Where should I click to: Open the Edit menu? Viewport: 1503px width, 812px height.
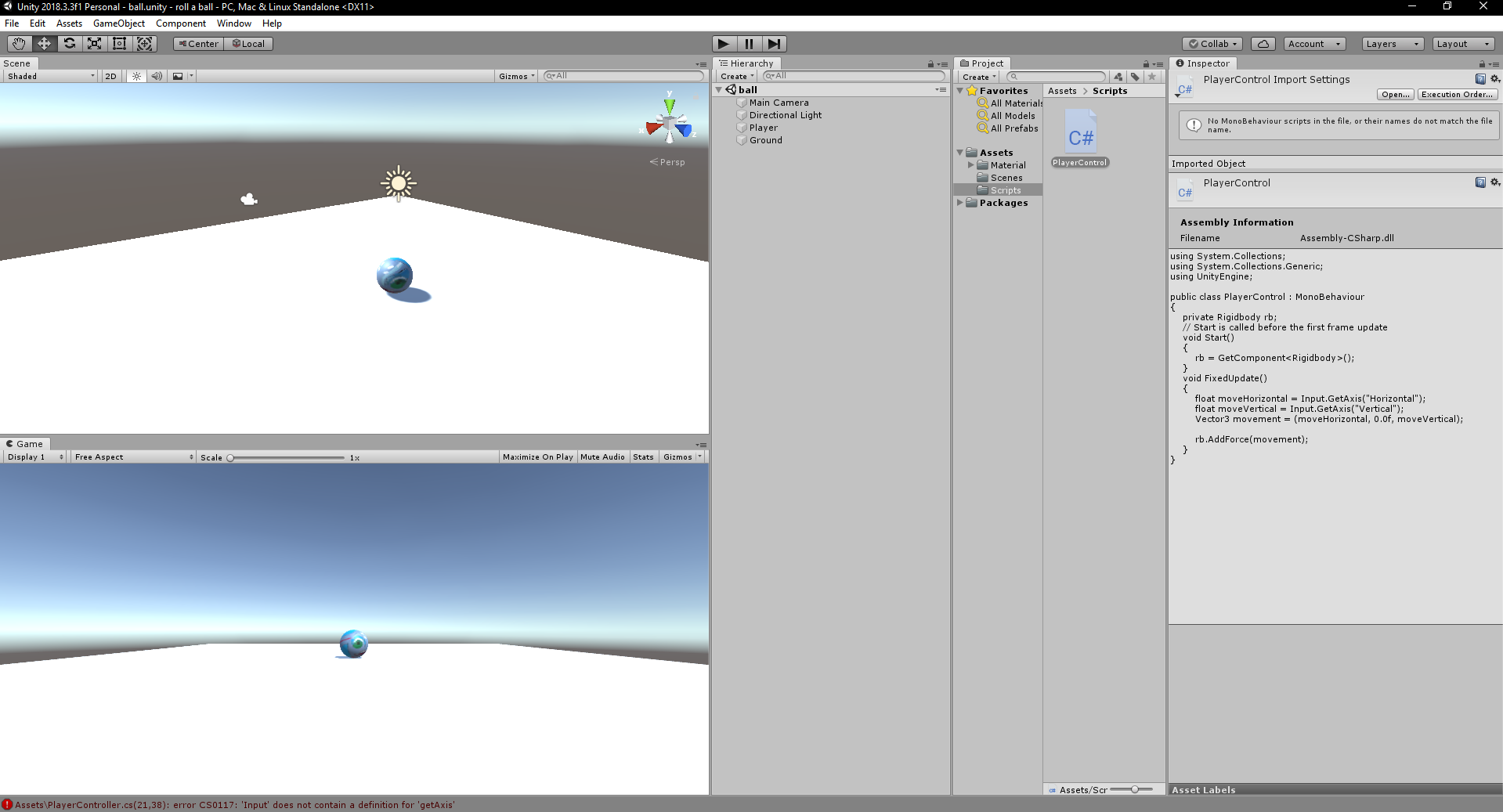click(x=38, y=23)
